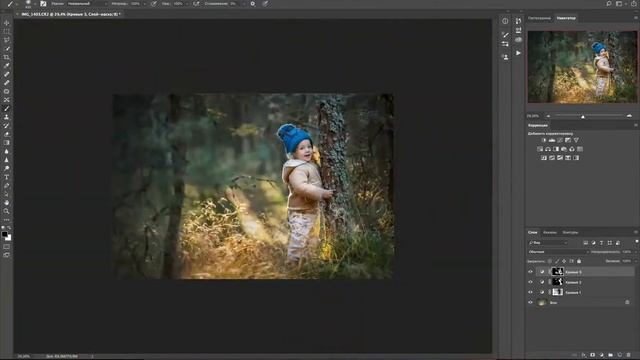Zoom in with Navigator large mountains button
Viewport: 640px width, 360px height.
click(629, 116)
